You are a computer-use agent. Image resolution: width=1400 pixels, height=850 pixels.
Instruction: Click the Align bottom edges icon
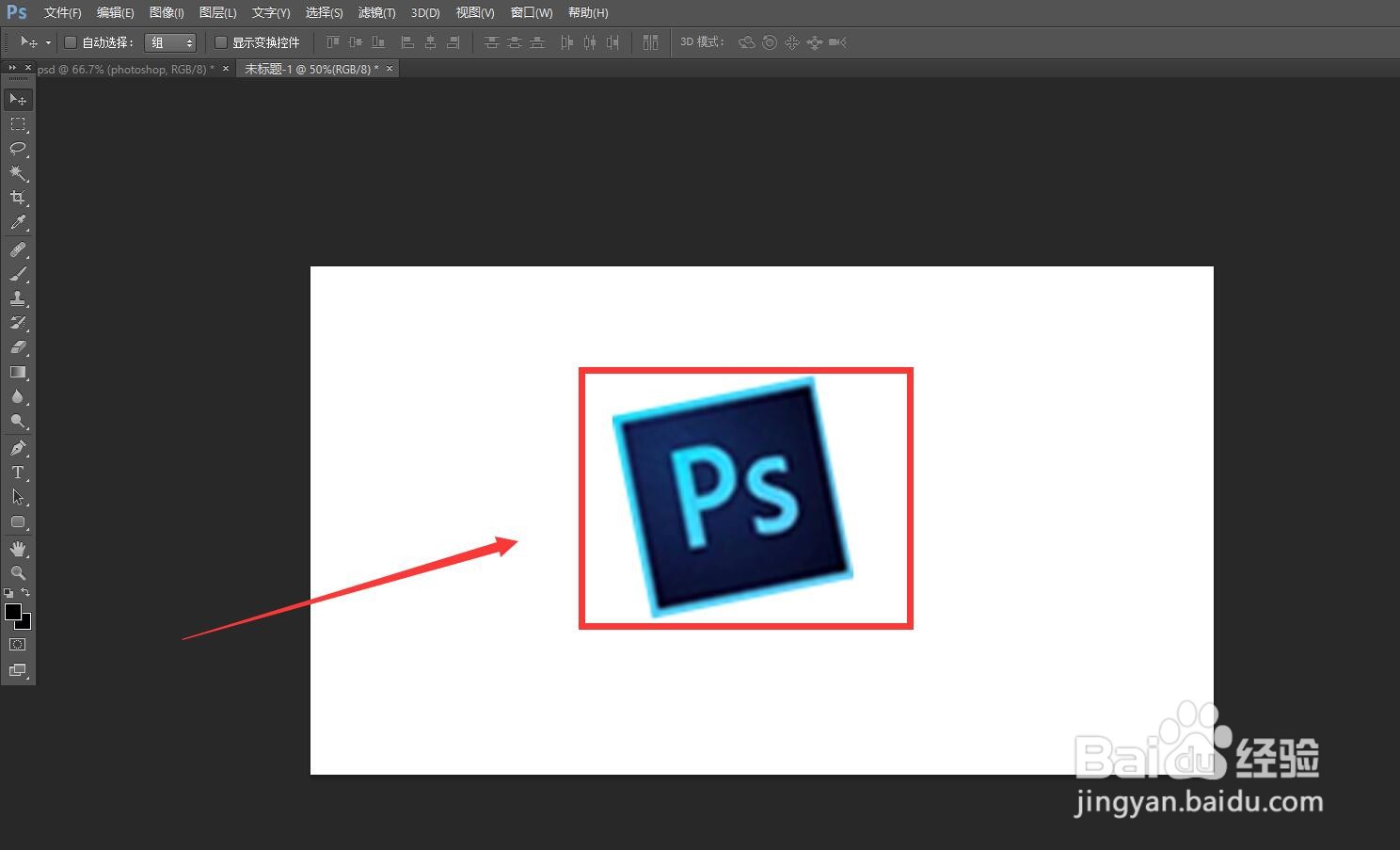pyautogui.click(x=377, y=42)
